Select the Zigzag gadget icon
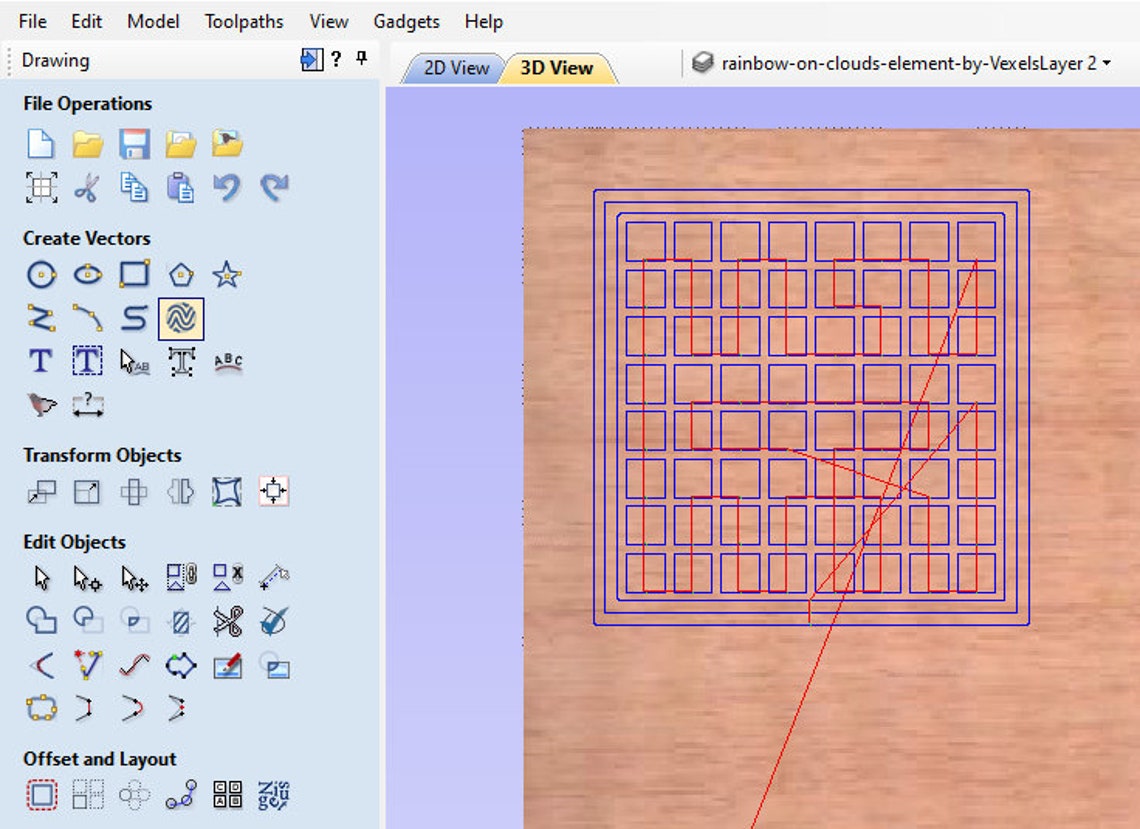The height and width of the screenshot is (829, 1140). tap(274, 795)
